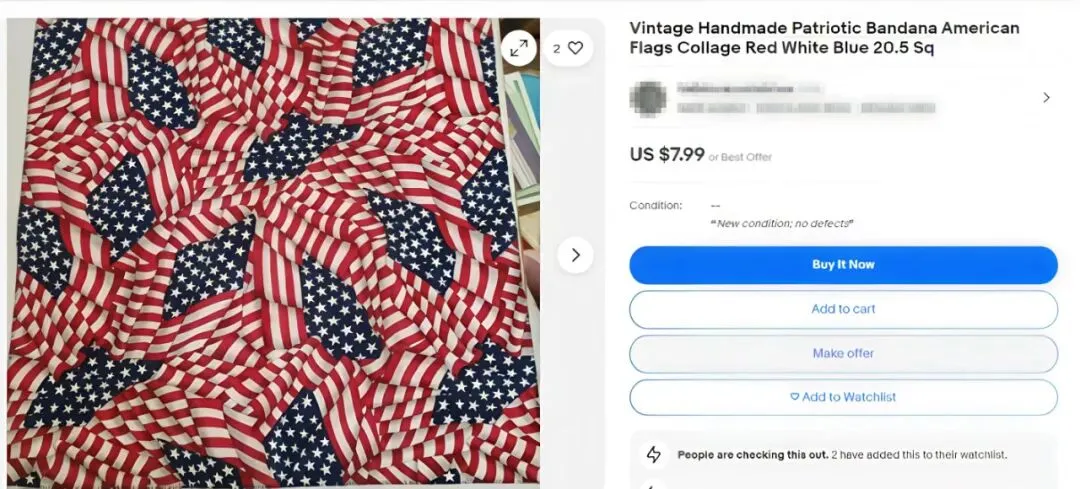Open seller details chevron arrow

[1046, 98]
